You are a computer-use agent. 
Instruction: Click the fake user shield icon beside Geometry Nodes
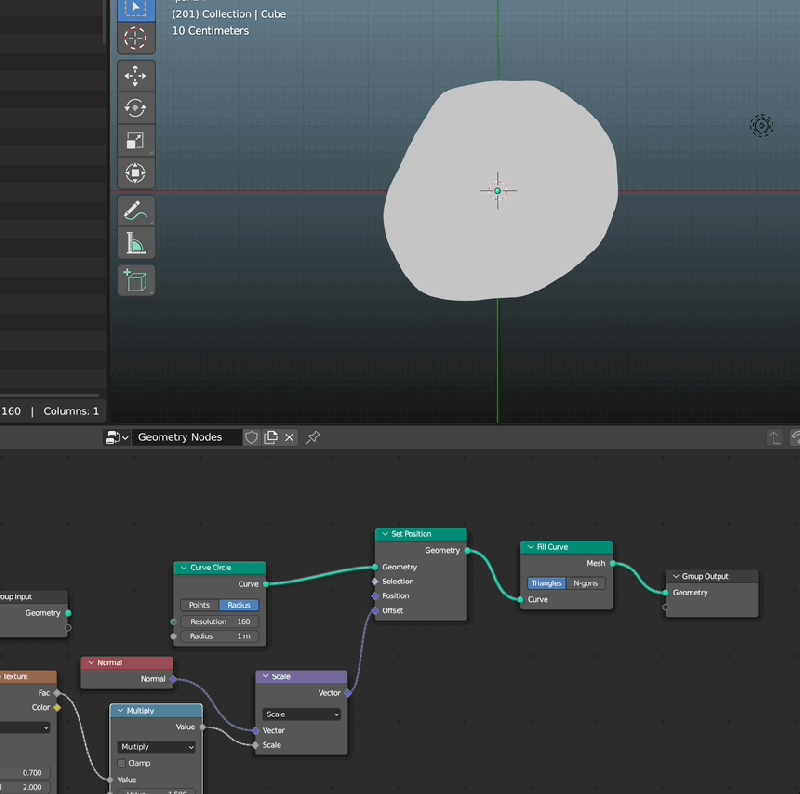251,437
